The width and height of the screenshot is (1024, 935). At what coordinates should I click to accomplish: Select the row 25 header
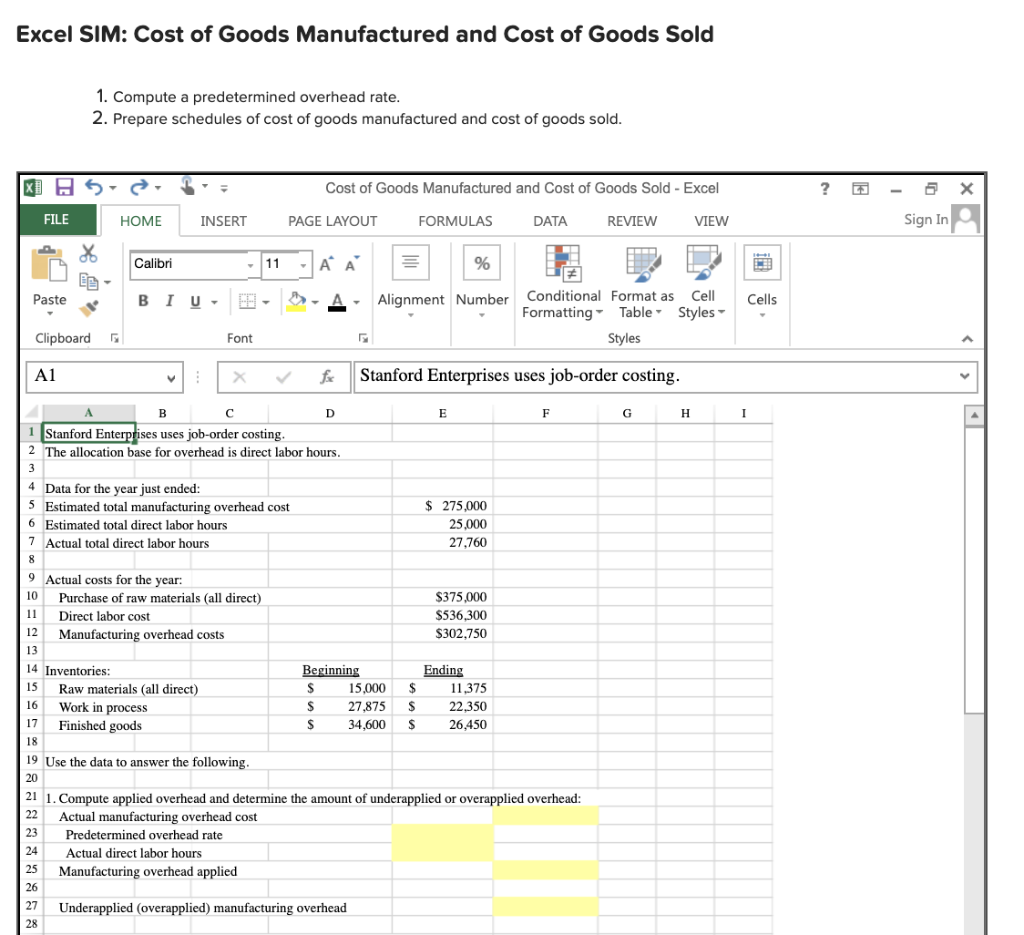(31, 869)
